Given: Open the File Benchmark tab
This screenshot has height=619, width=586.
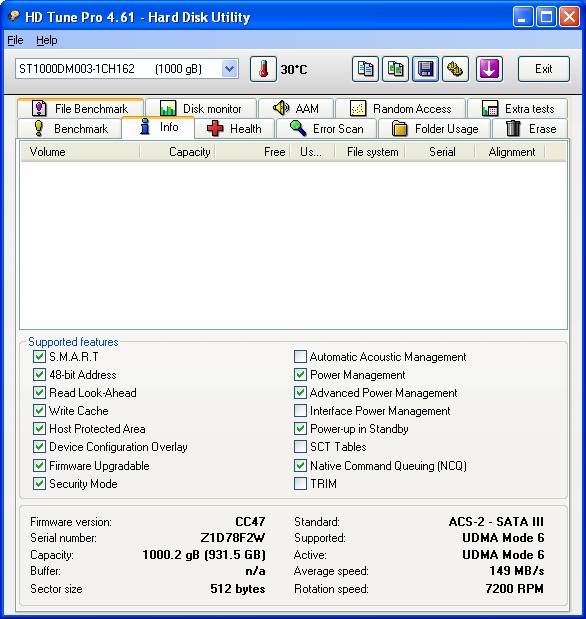Looking at the screenshot, I should click(81, 108).
